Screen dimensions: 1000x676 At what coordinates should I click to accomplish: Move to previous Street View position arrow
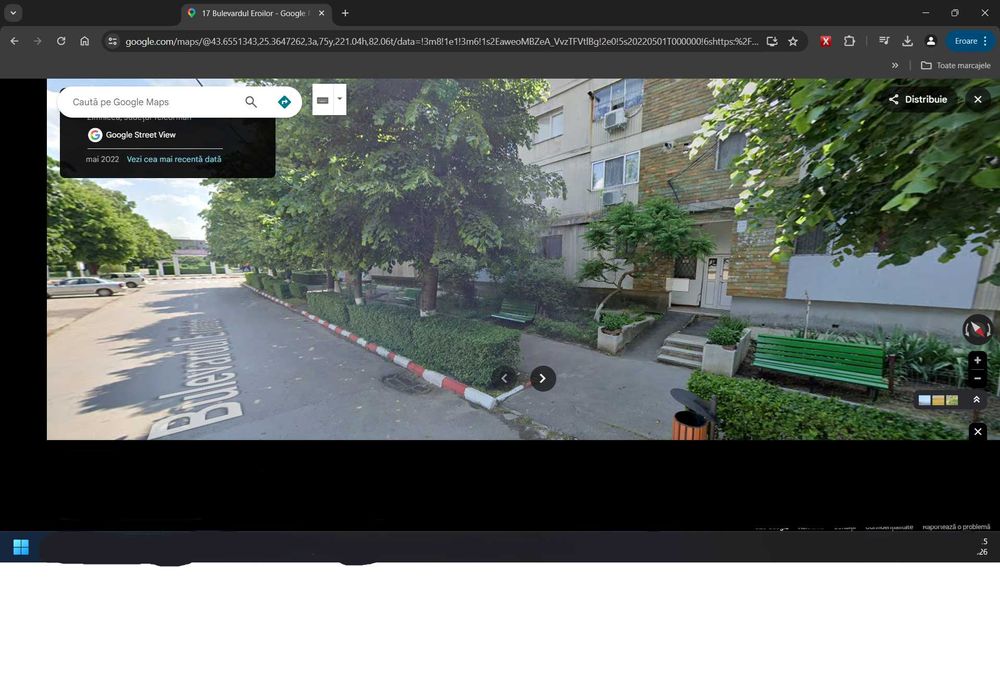click(x=504, y=378)
